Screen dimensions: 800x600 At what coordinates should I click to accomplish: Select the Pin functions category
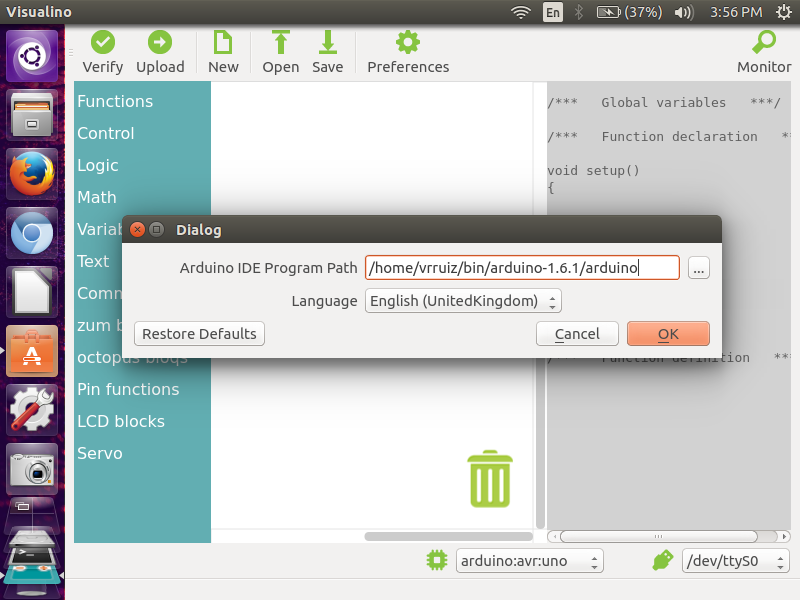pyautogui.click(x=128, y=389)
